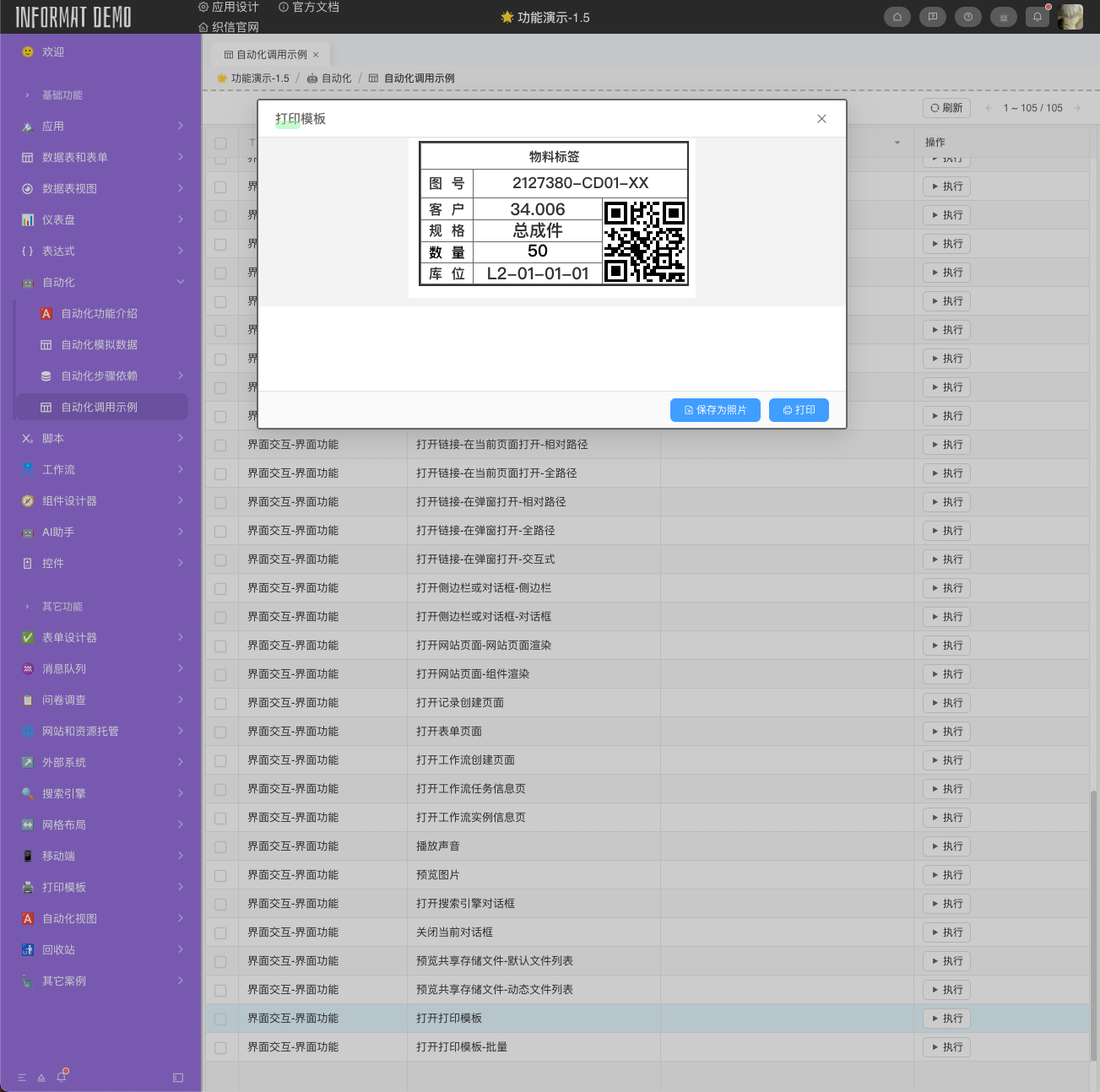
Task: Close the 打印模板 dialog
Action: [x=821, y=119]
